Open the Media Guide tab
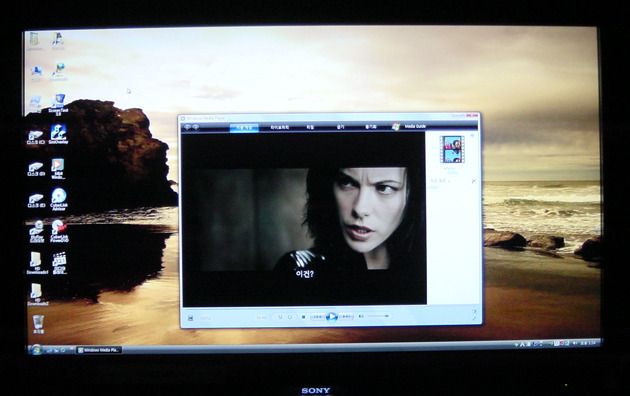This screenshot has width=630, height=396. tap(409, 127)
